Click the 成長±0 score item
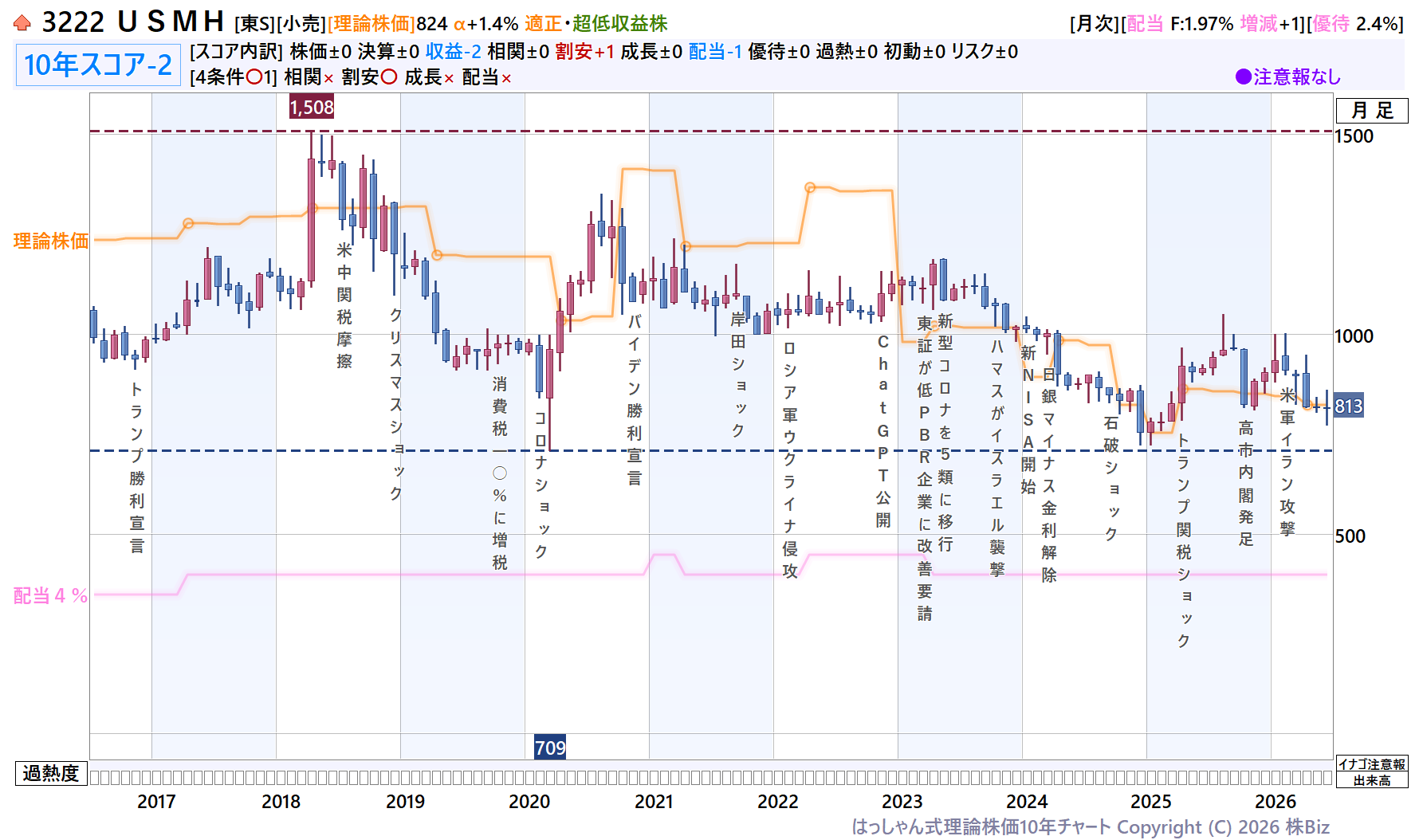 [x=651, y=52]
